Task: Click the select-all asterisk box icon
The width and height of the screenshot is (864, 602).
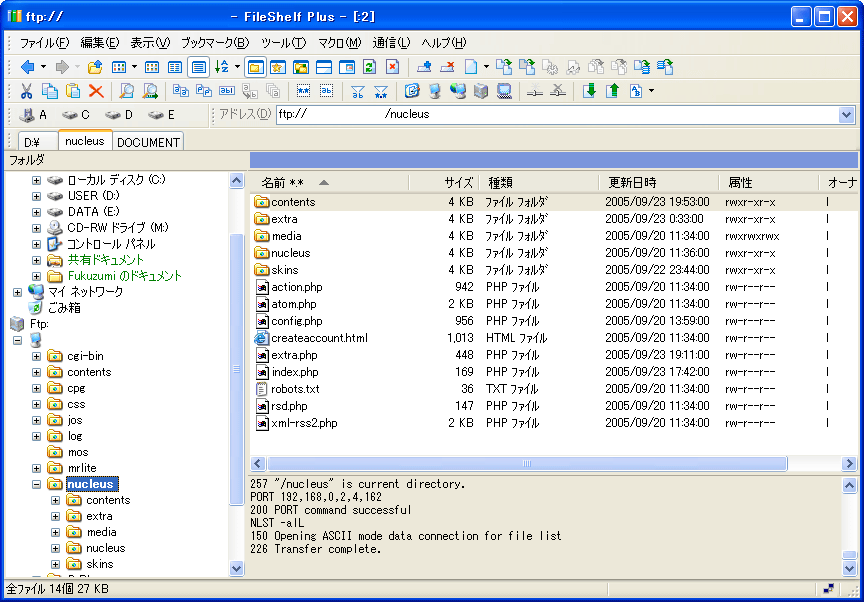Action: coord(304,91)
